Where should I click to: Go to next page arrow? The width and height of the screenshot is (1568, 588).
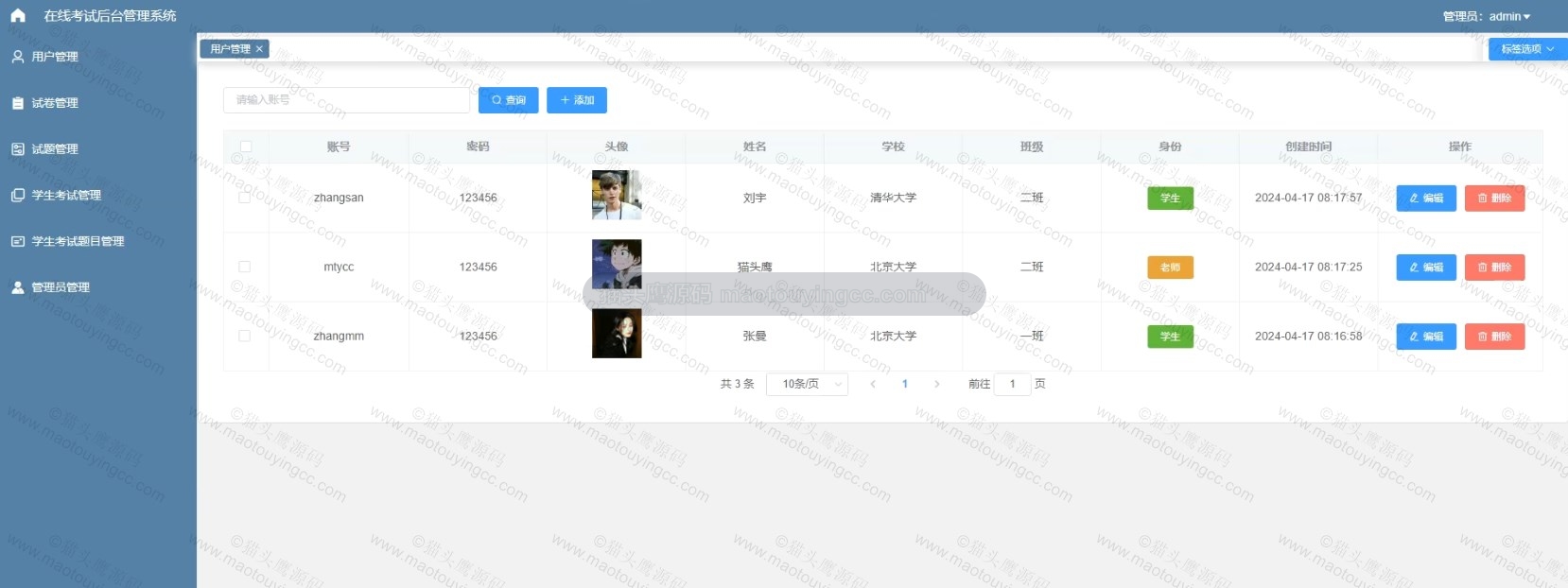point(936,384)
